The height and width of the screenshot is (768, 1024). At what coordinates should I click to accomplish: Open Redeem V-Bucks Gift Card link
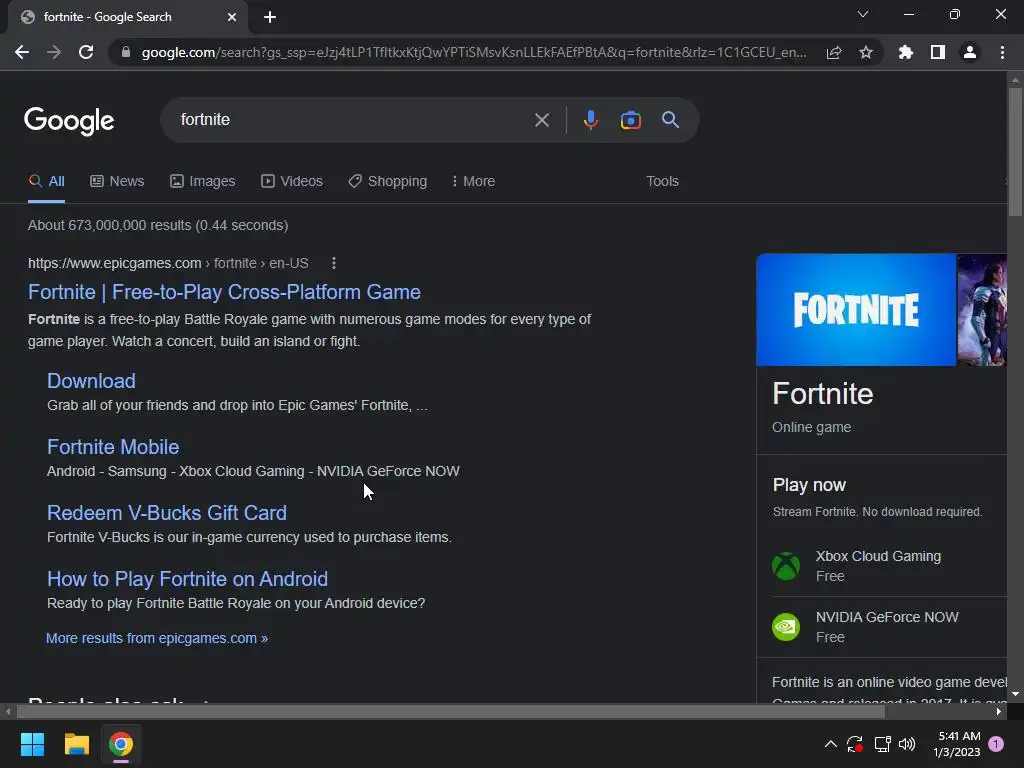point(167,513)
